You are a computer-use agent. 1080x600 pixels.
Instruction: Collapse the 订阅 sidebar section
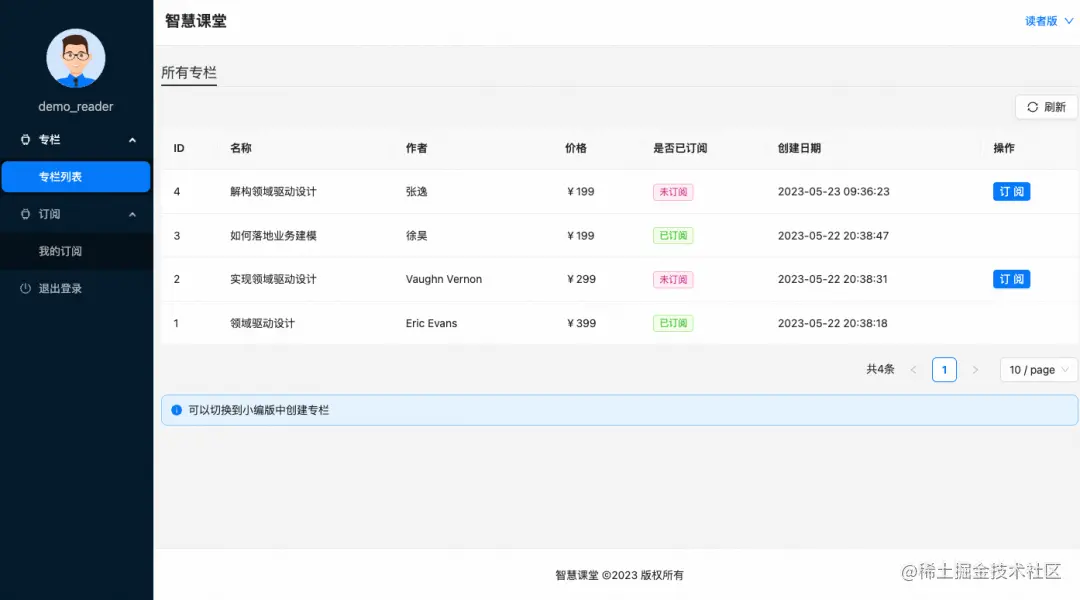(x=132, y=214)
